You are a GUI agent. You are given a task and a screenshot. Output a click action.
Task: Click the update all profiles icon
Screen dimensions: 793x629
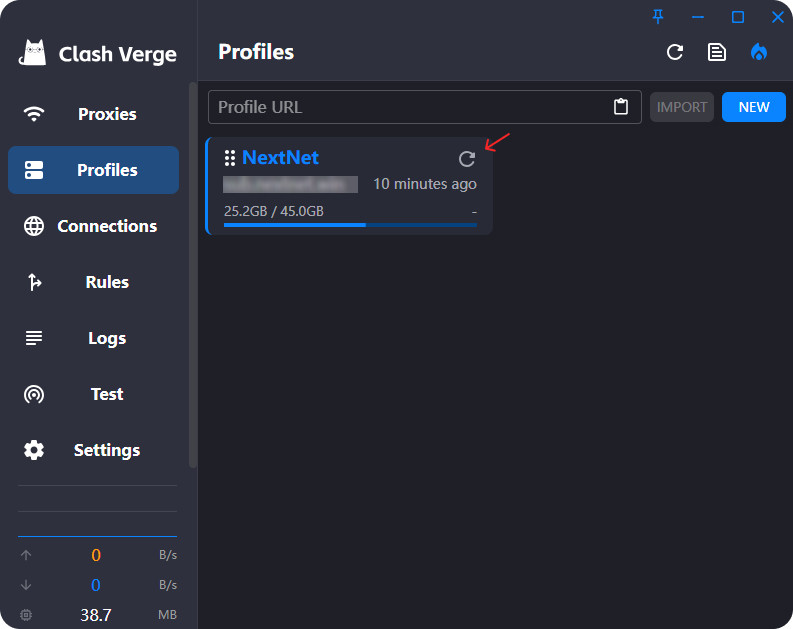click(675, 52)
